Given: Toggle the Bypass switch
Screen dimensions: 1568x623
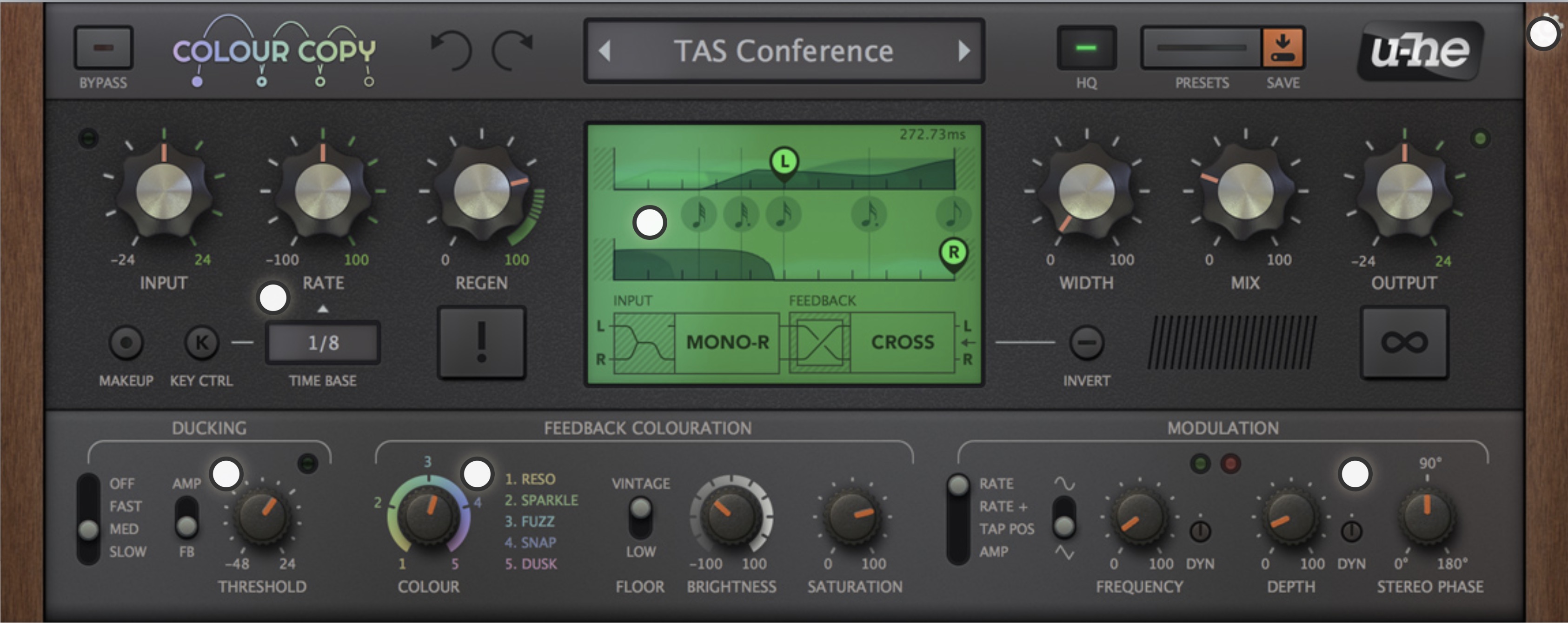Looking at the screenshot, I should point(103,48).
